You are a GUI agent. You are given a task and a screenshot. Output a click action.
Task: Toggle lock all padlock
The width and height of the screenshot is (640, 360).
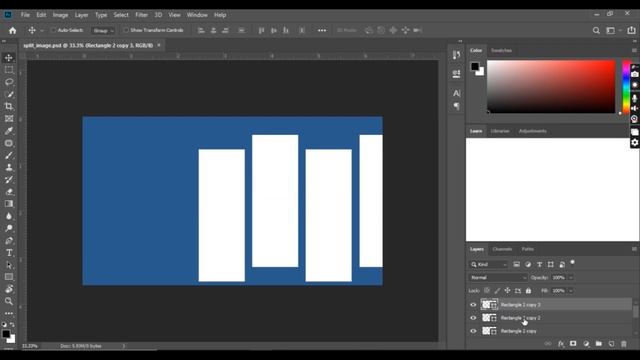pos(528,291)
